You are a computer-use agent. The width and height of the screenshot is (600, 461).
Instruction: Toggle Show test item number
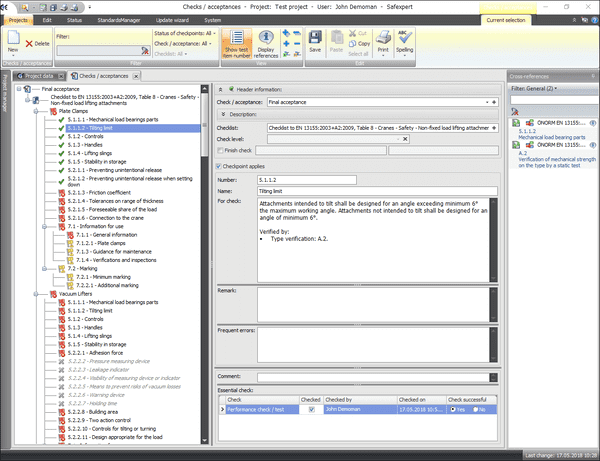[237, 43]
